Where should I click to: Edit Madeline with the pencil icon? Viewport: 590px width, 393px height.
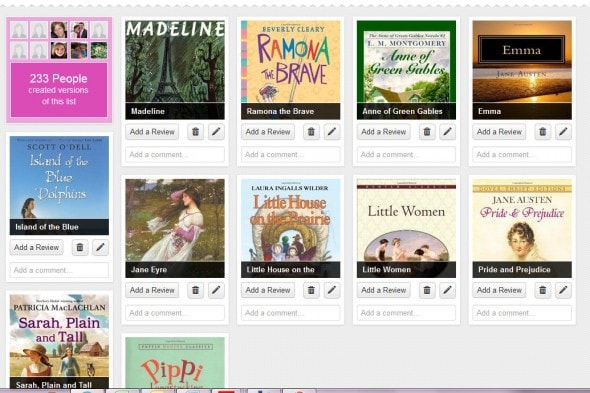click(x=216, y=132)
